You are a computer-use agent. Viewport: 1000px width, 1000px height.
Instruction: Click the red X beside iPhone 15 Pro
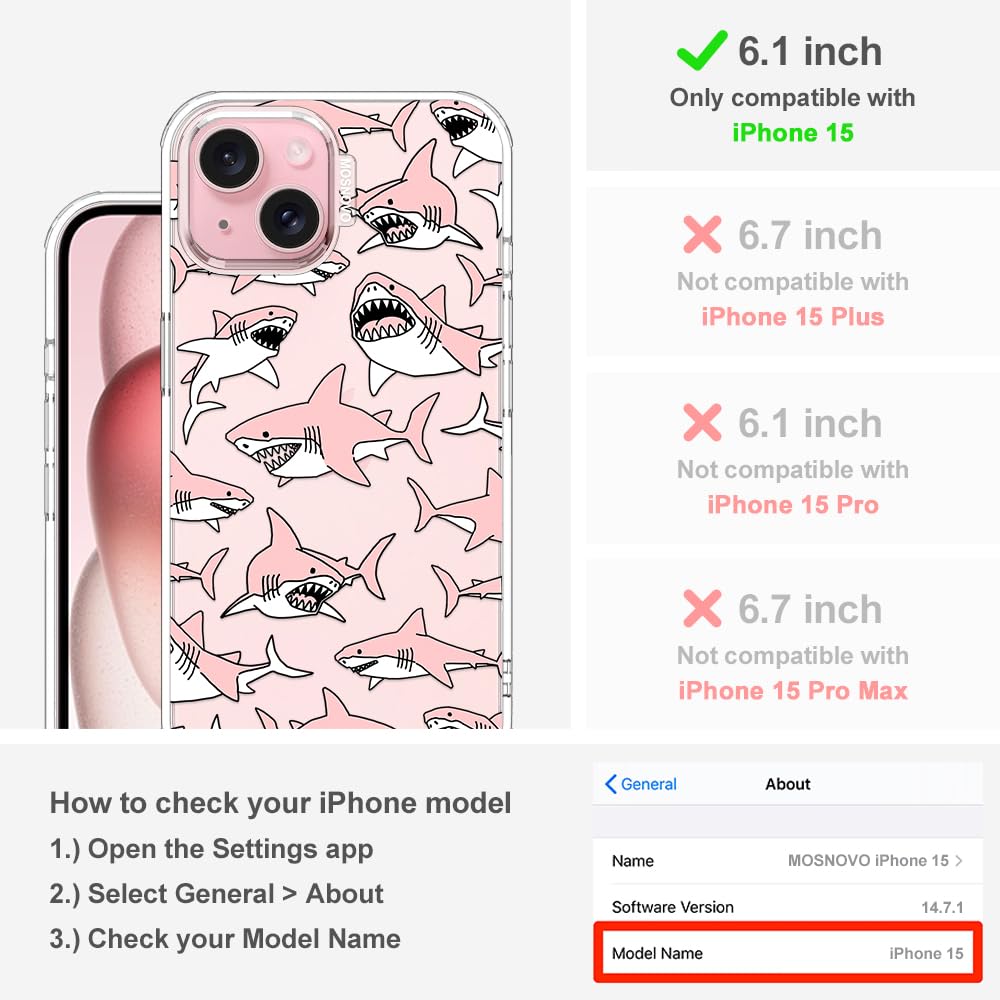(x=702, y=422)
